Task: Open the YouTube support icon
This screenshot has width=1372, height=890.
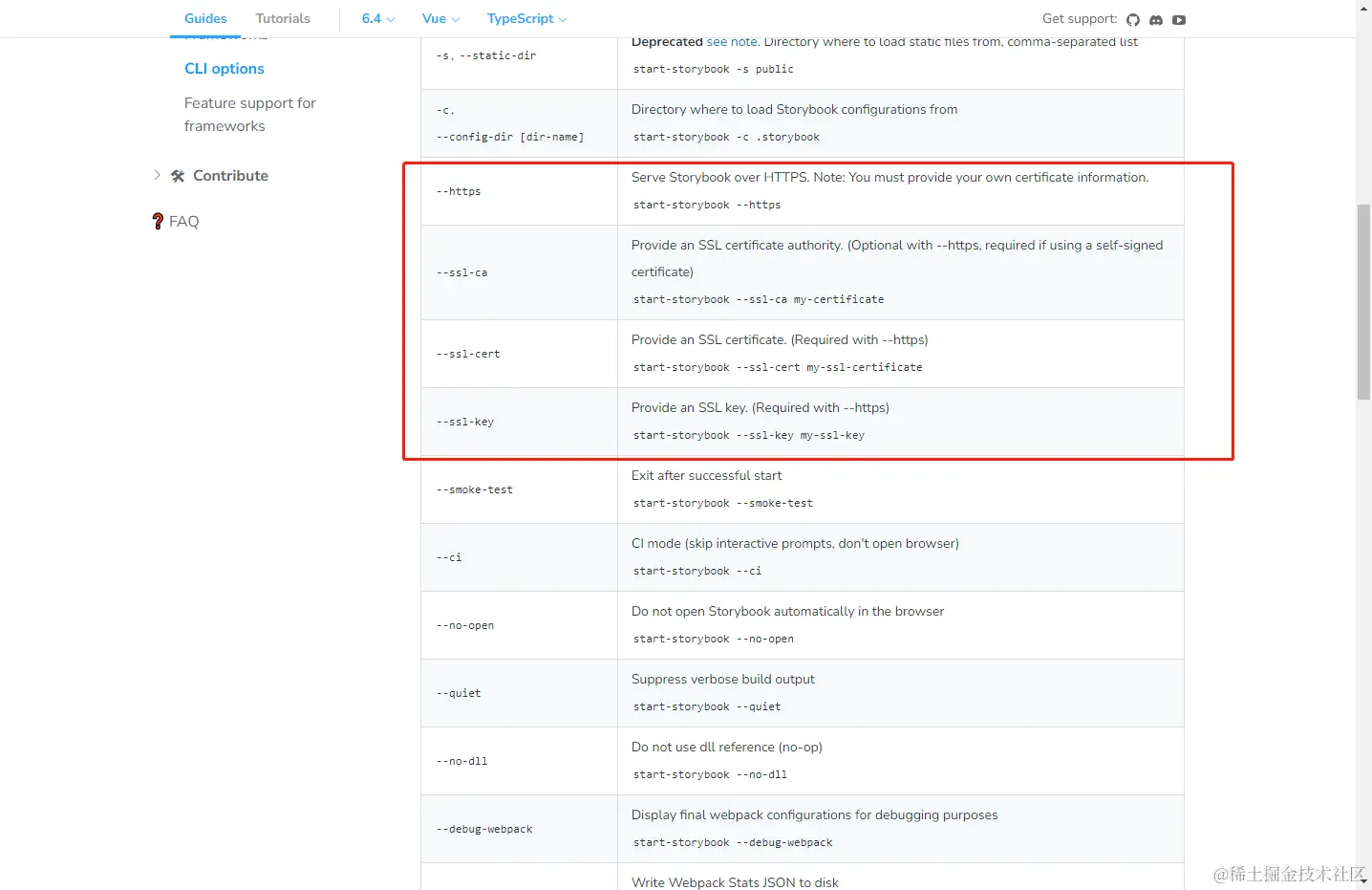Action: click(1179, 20)
